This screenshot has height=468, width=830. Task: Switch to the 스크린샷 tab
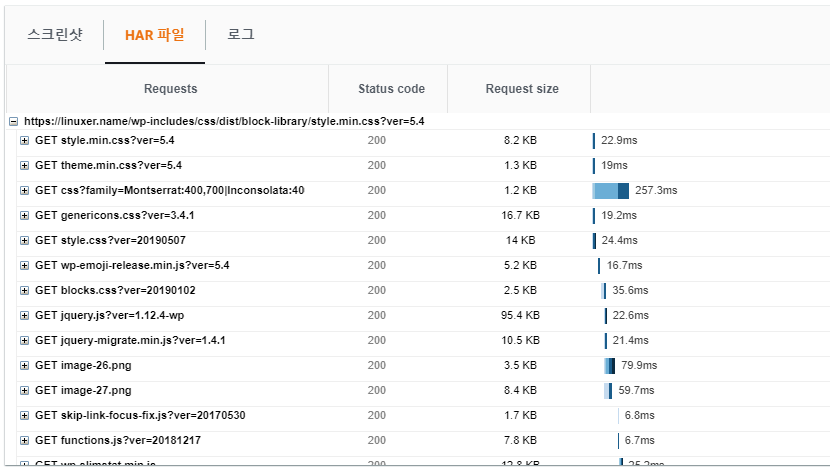(55, 35)
